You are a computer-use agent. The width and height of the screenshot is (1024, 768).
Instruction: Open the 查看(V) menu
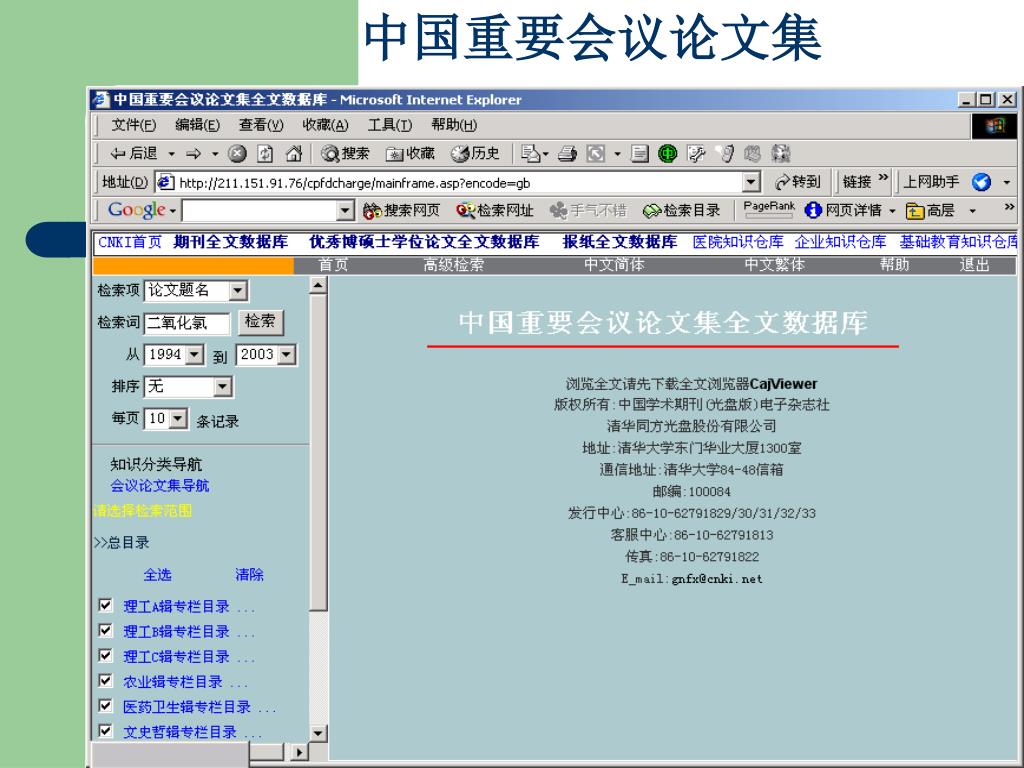[261, 125]
